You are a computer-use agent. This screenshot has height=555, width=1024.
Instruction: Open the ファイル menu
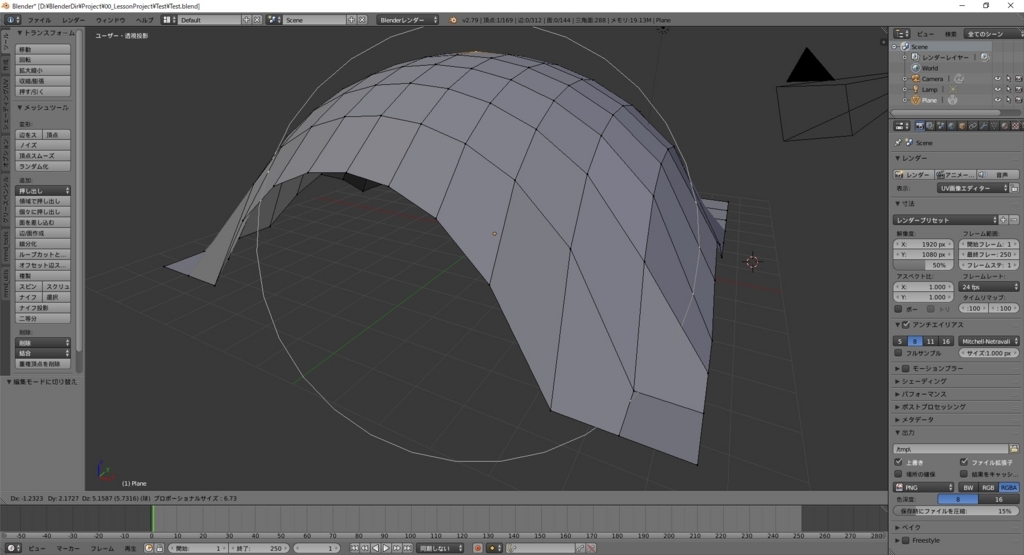click(x=39, y=20)
